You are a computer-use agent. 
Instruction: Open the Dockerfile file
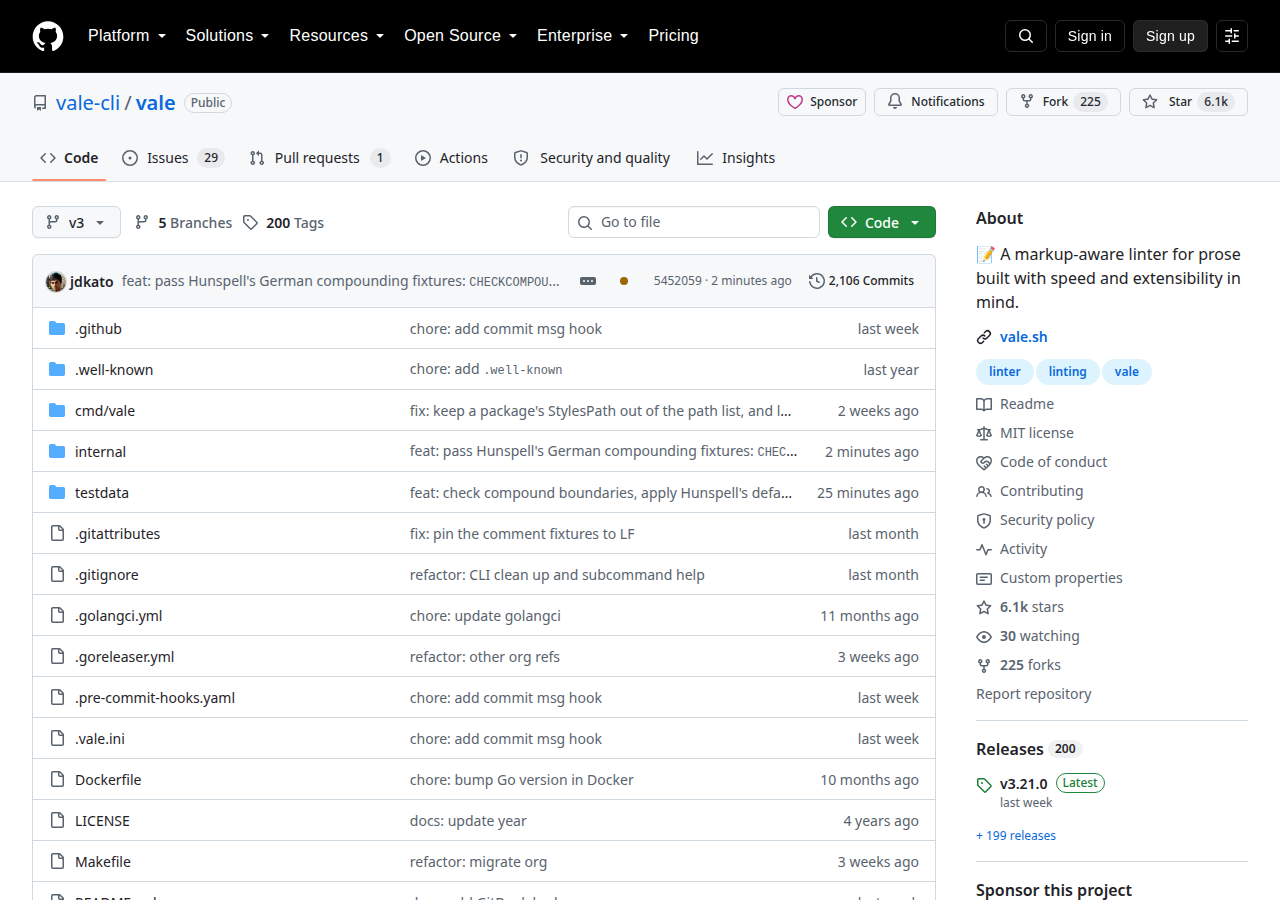(108, 780)
